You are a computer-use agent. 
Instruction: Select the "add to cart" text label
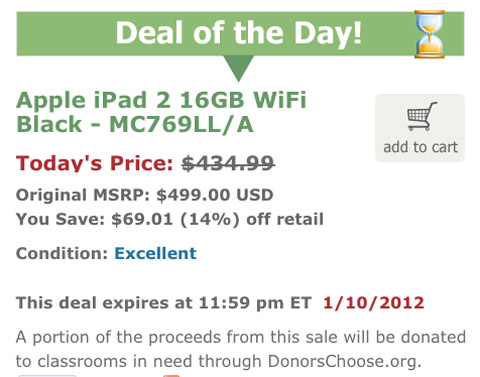tap(421, 147)
